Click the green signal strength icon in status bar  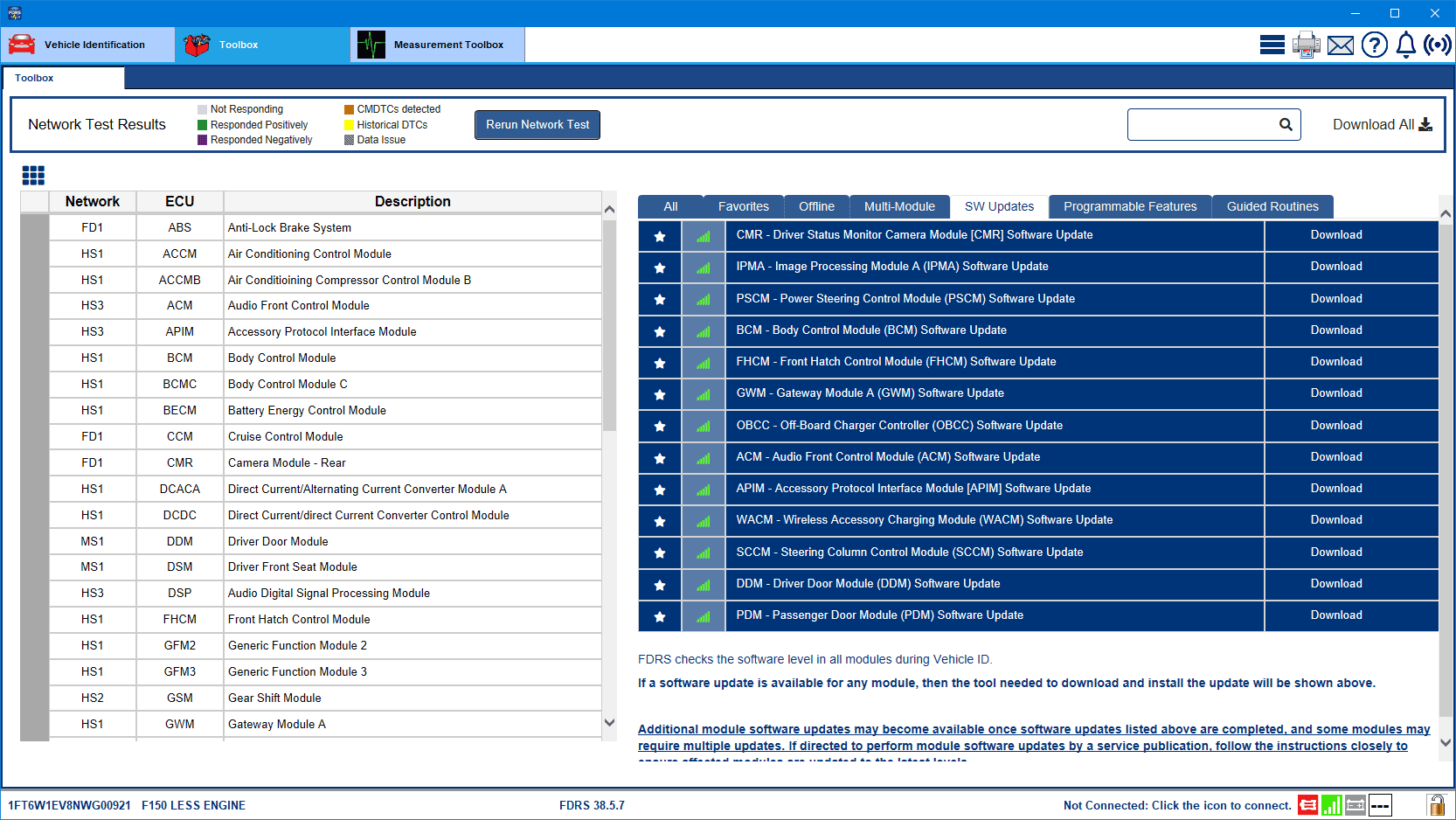coord(1332,805)
